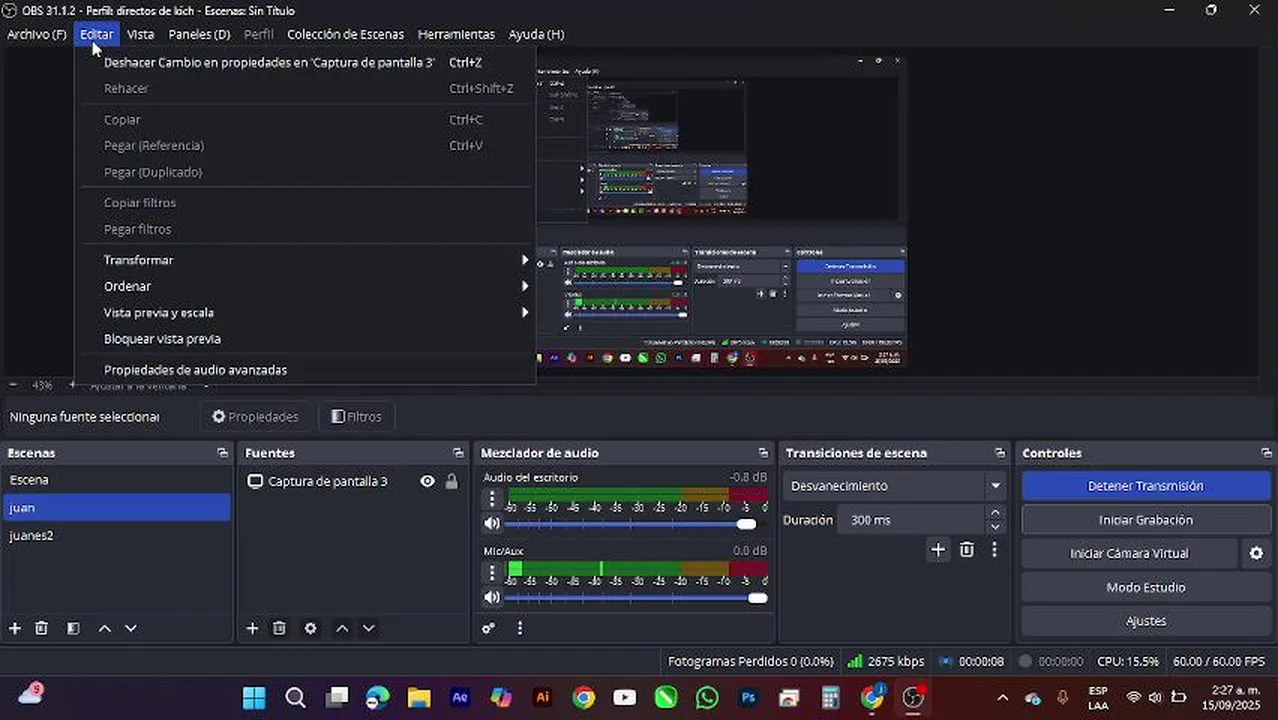
Task: Open virtual camera settings gear
Action: [x=1256, y=553]
